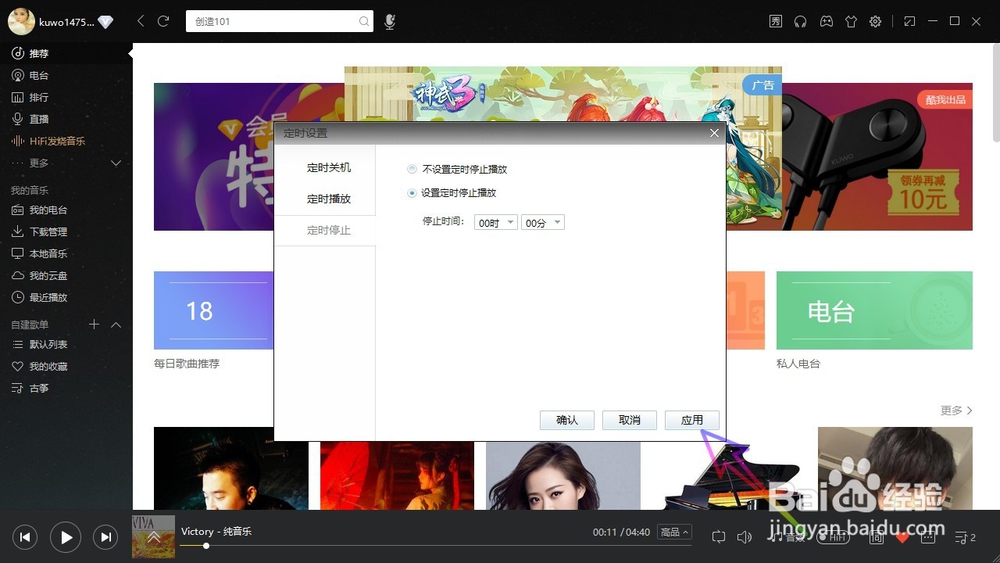Click the 应用 button
The height and width of the screenshot is (563, 1000).
pos(692,420)
